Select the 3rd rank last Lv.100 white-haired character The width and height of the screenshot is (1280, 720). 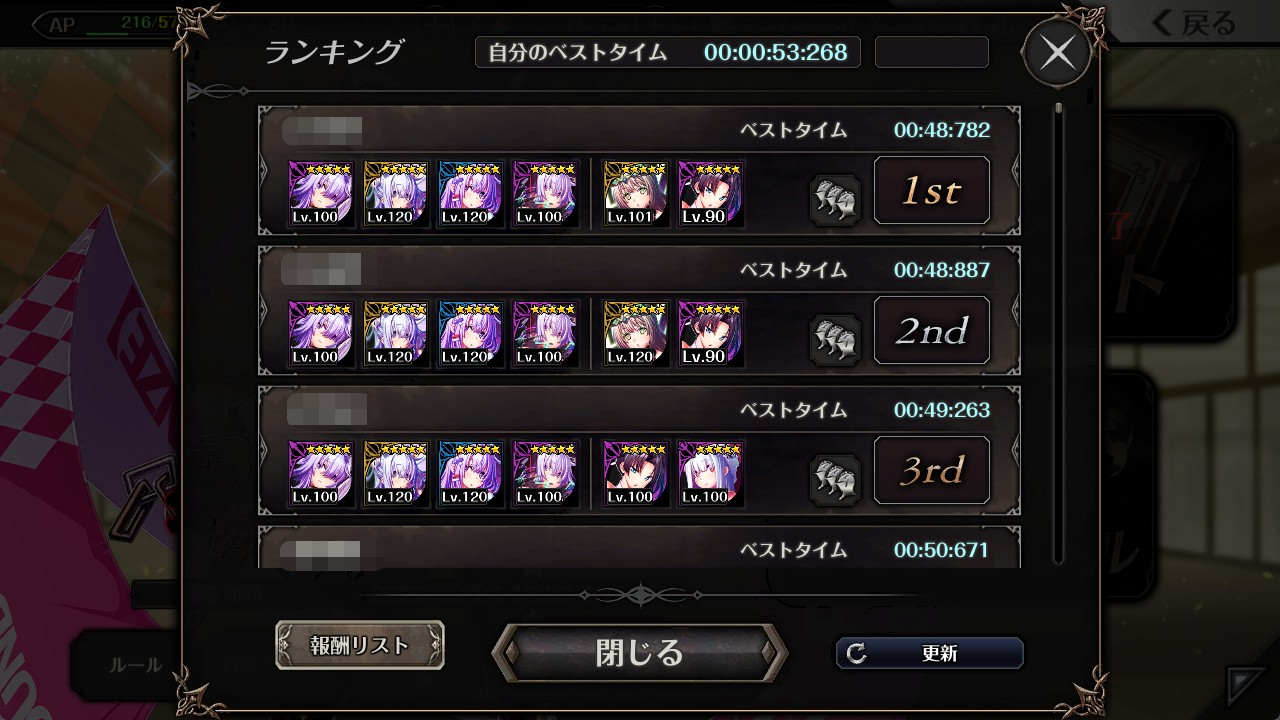(711, 473)
